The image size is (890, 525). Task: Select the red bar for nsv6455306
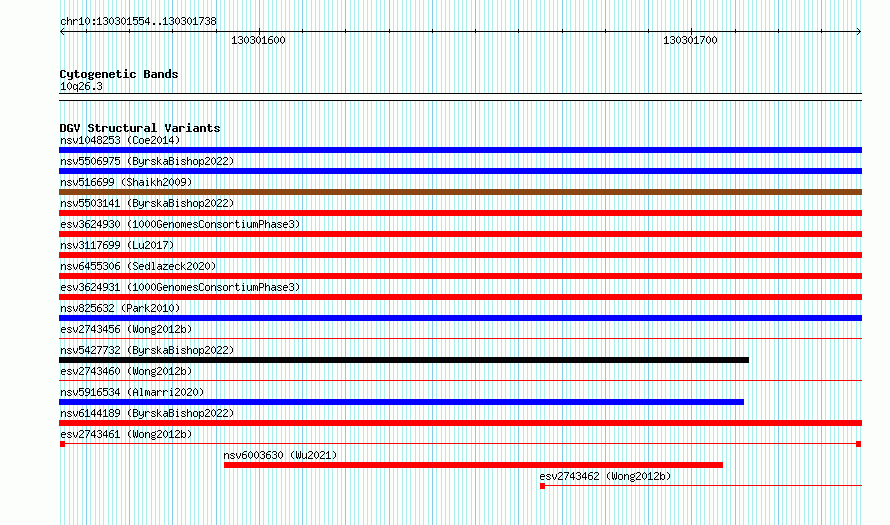tap(460, 276)
